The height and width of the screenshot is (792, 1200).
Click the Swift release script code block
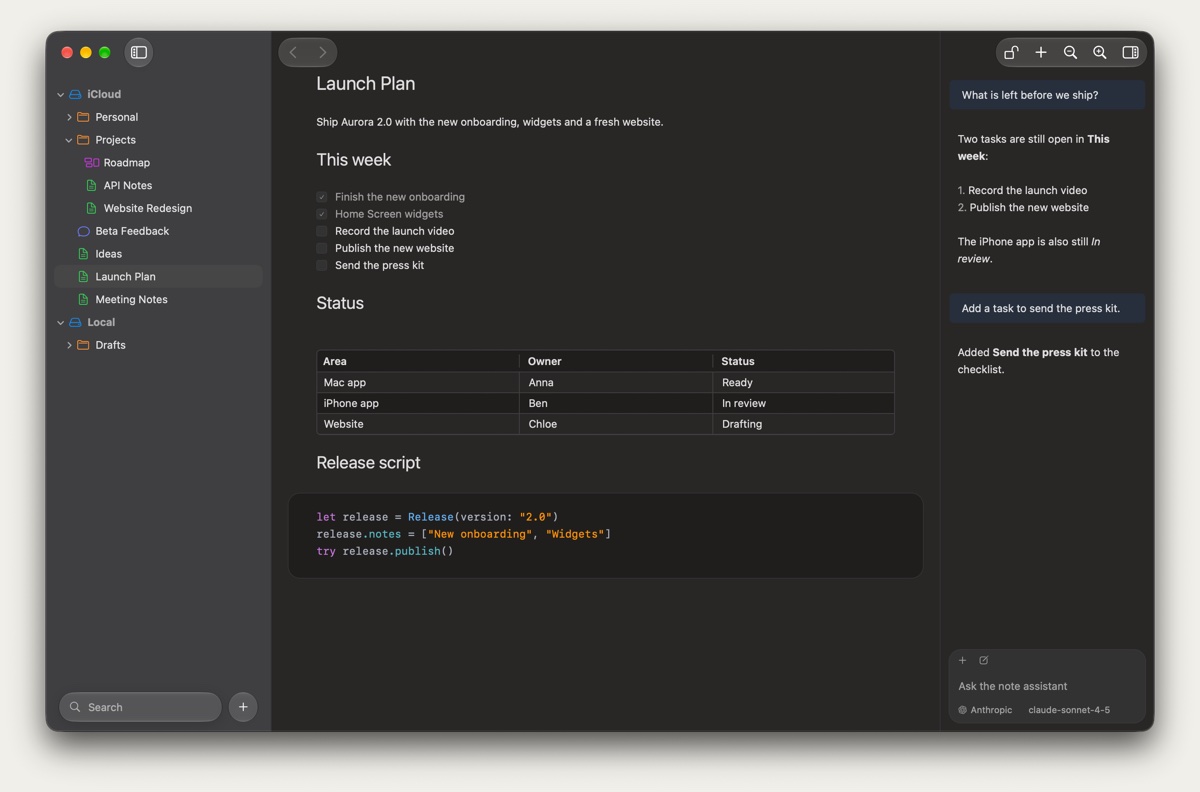click(x=605, y=535)
